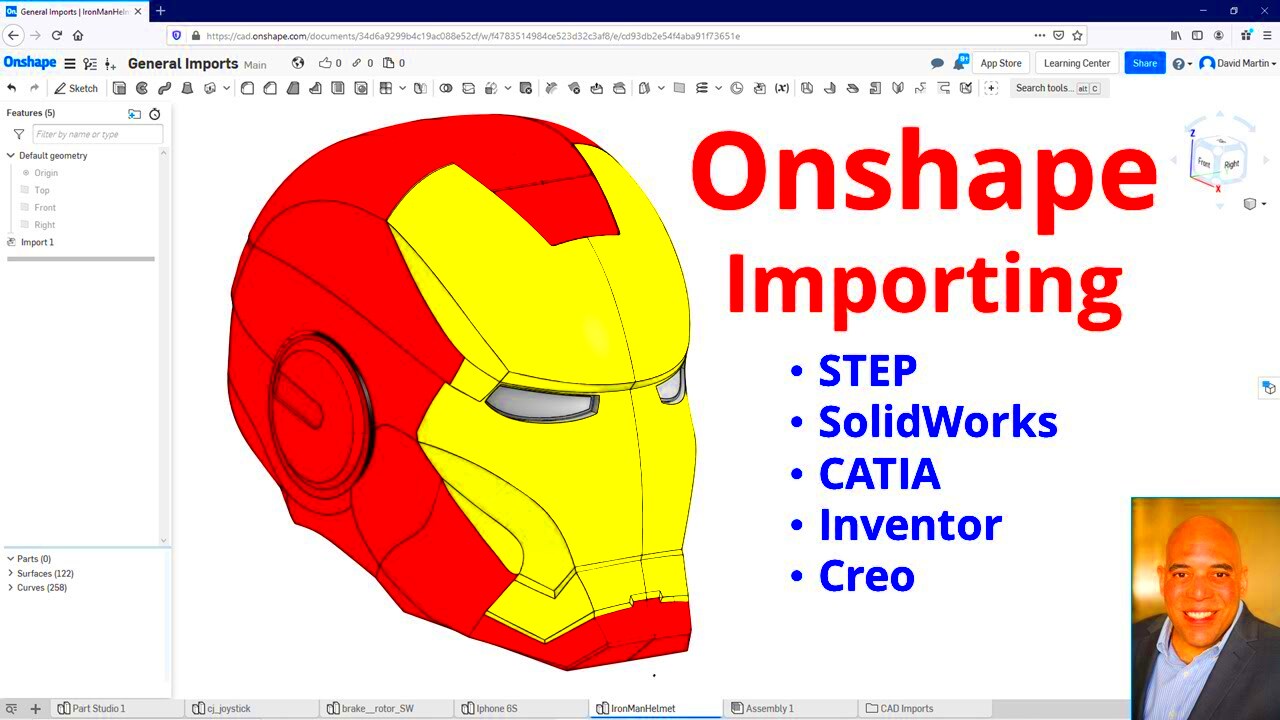Click the insert new element icon beside versions

coord(110,63)
